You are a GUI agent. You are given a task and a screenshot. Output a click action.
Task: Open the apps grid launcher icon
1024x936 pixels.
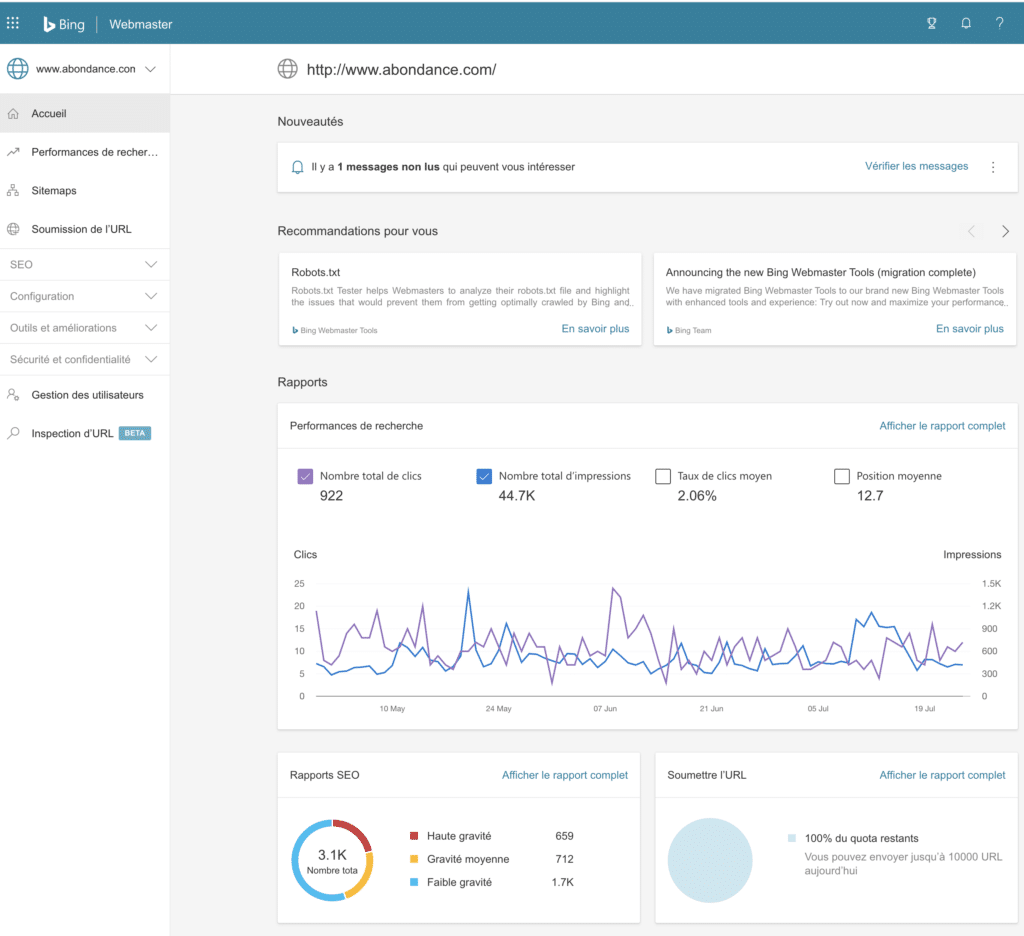click(x=13, y=24)
